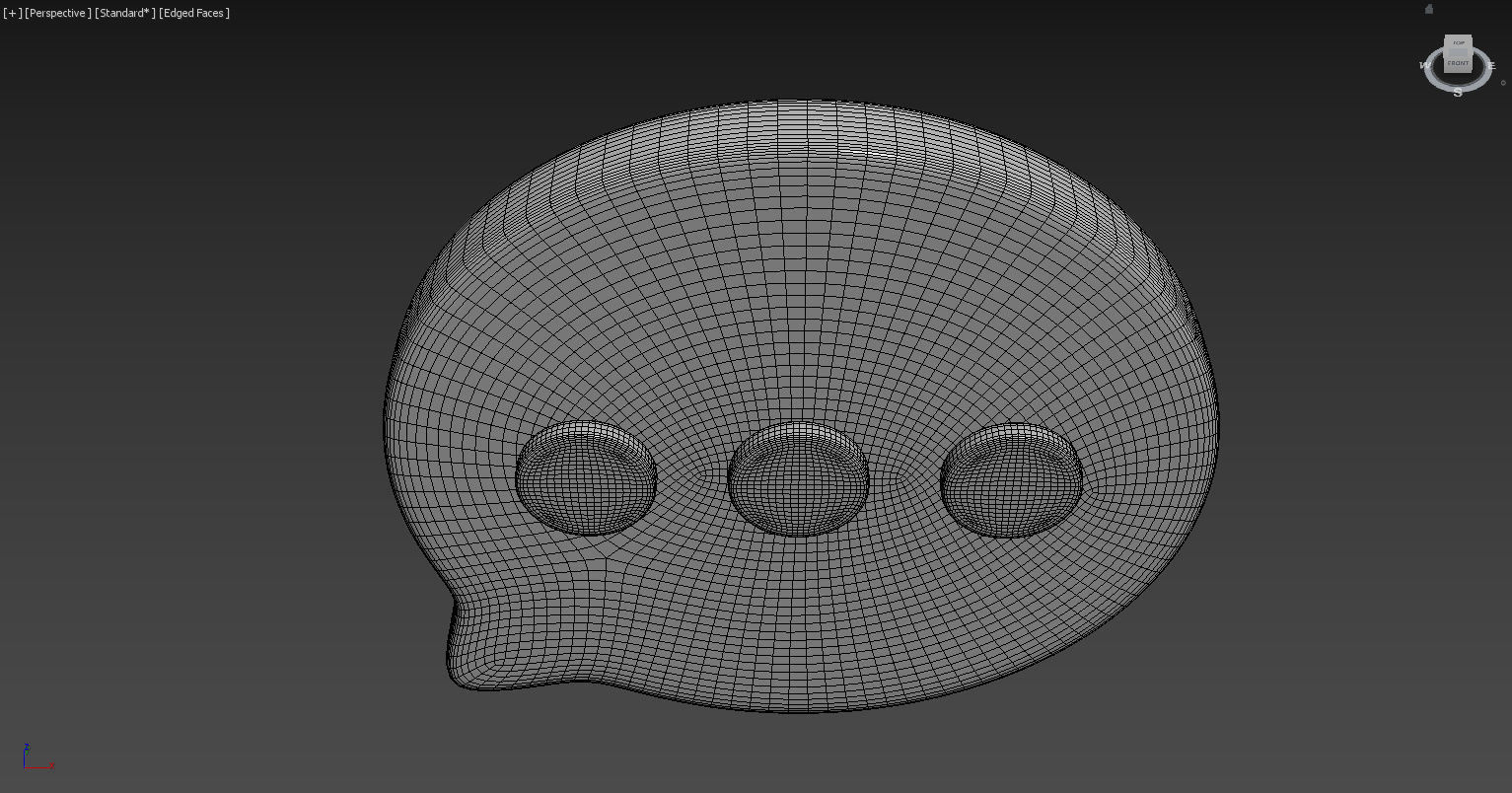Open the Standard* shading quality menu
This screenshot has height=793, width=1512.
[x=124, y=13]
